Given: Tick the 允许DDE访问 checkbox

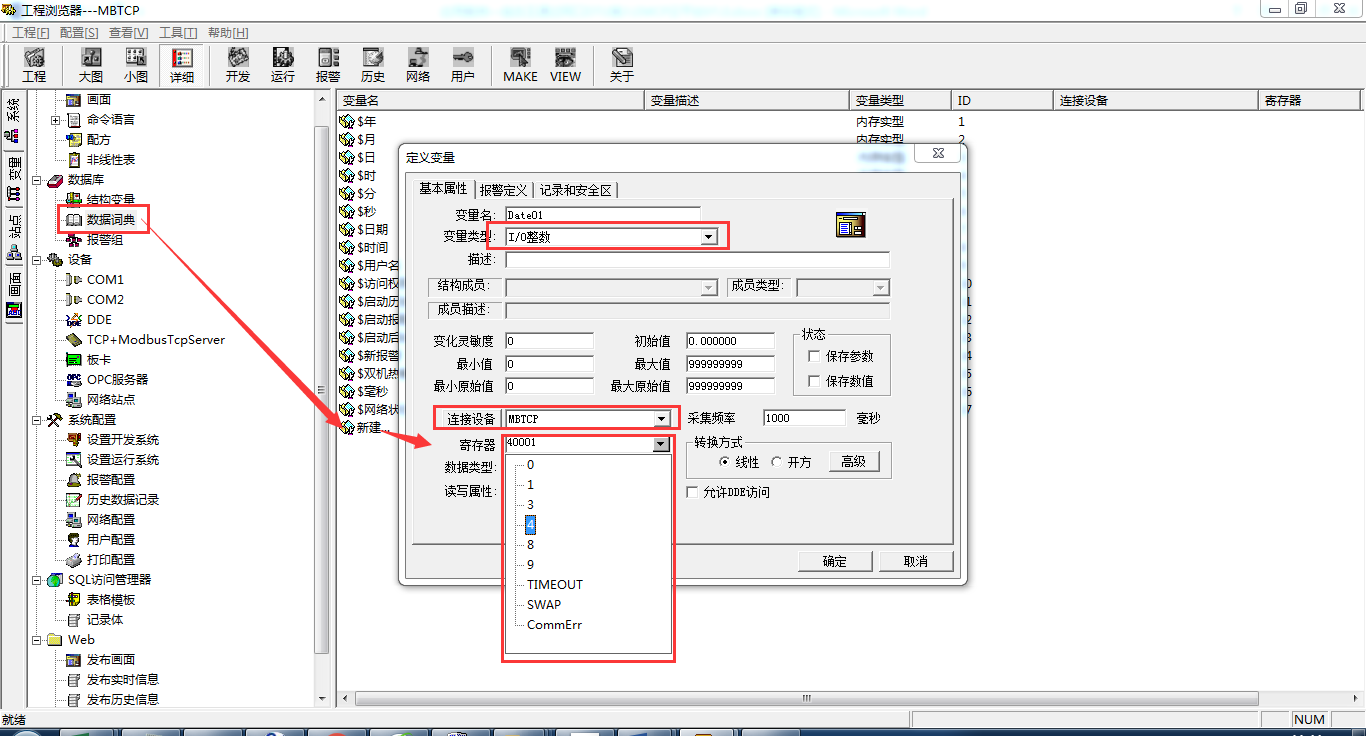Looking at the screenshot, I should pos(693,492).
